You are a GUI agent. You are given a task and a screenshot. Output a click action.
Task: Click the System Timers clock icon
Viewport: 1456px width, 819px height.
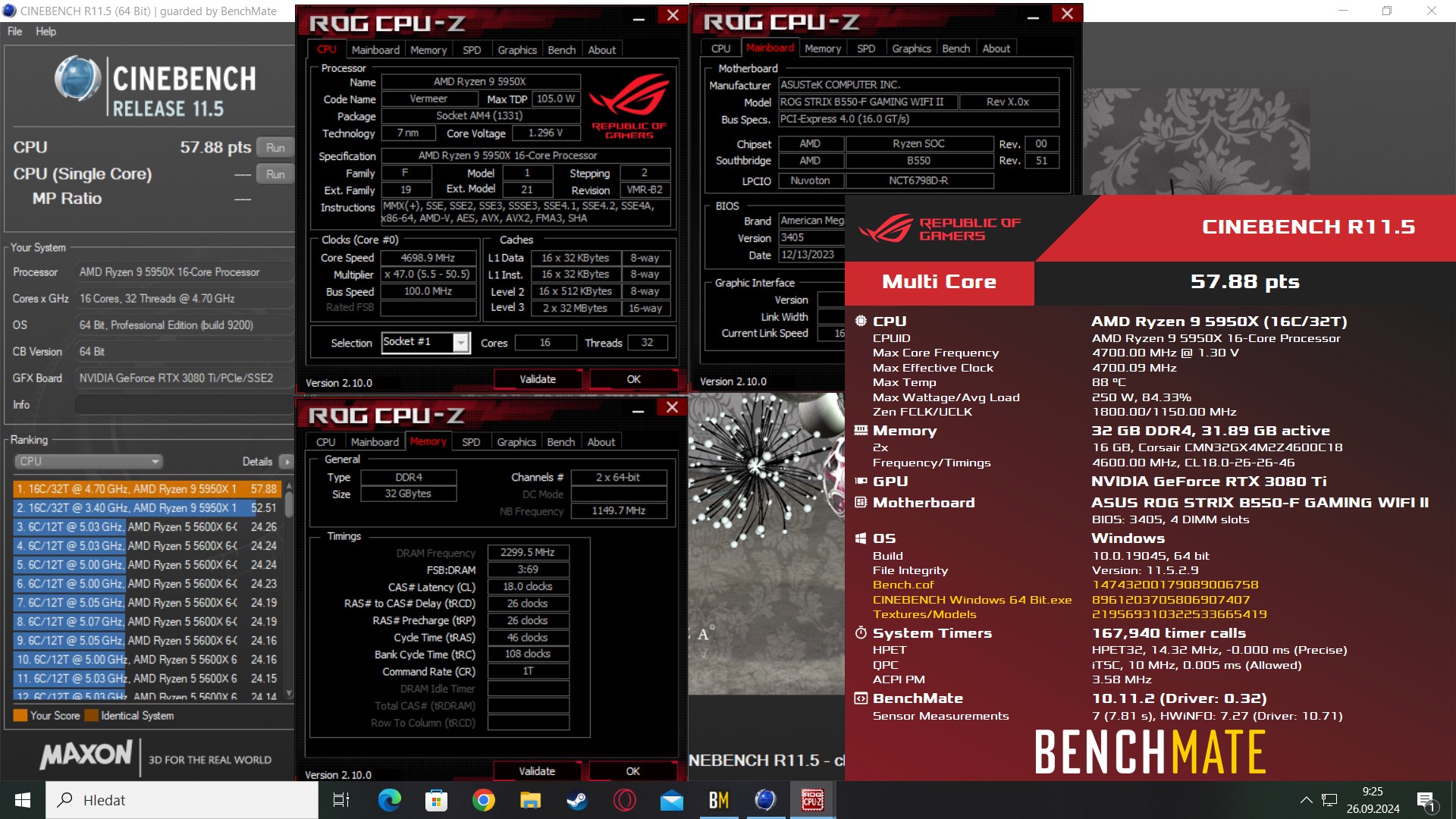click(x=861, y=632)
